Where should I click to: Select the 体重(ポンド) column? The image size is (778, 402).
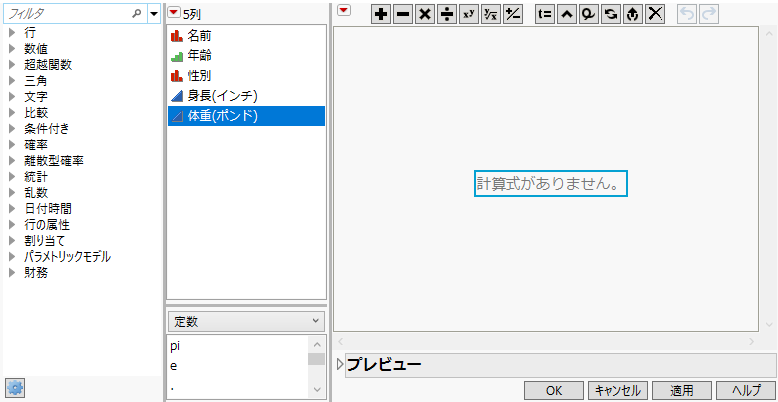click(x=246, y=116)
